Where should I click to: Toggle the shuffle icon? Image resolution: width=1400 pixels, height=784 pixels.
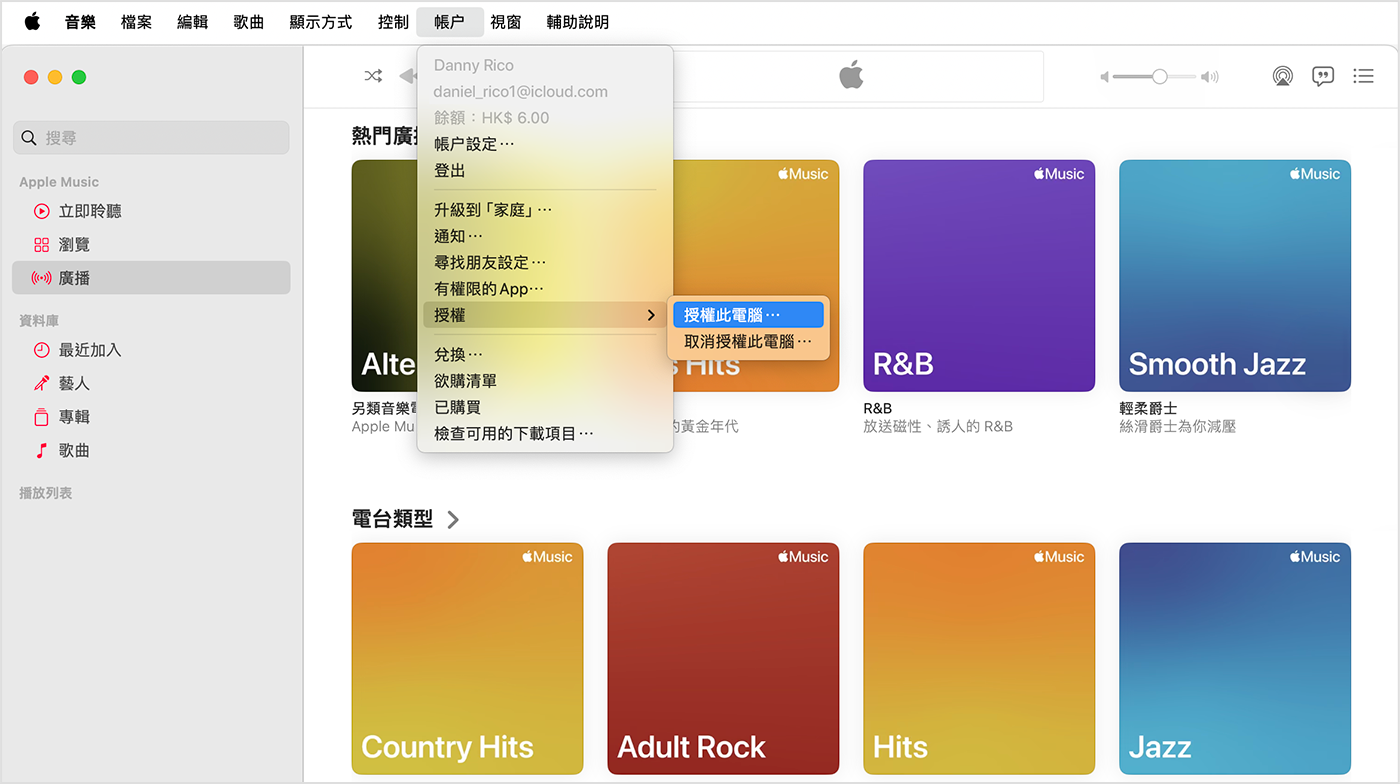[373, 76]
